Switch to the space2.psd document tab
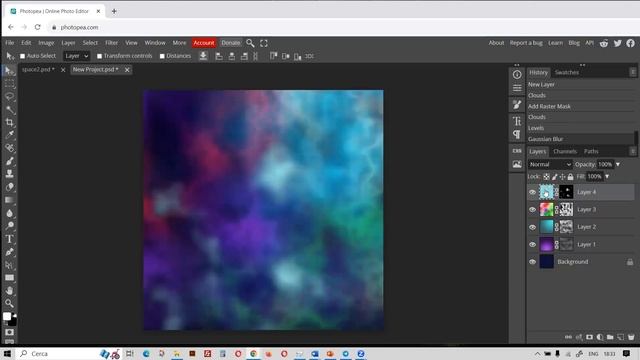Screen dimensions: 640x360 [38, 70]
